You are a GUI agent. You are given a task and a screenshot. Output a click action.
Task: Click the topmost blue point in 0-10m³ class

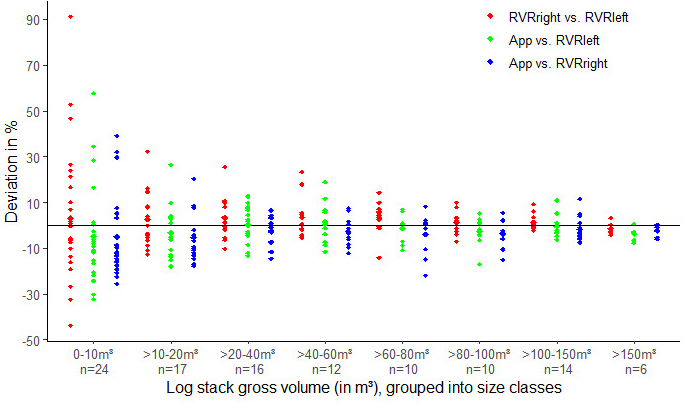pyautogui.click(x=117, y=136)
